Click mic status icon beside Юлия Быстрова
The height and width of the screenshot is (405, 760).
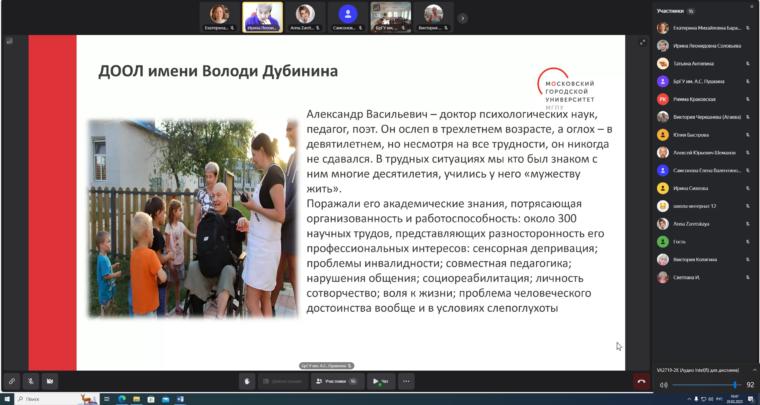point(747,135)
